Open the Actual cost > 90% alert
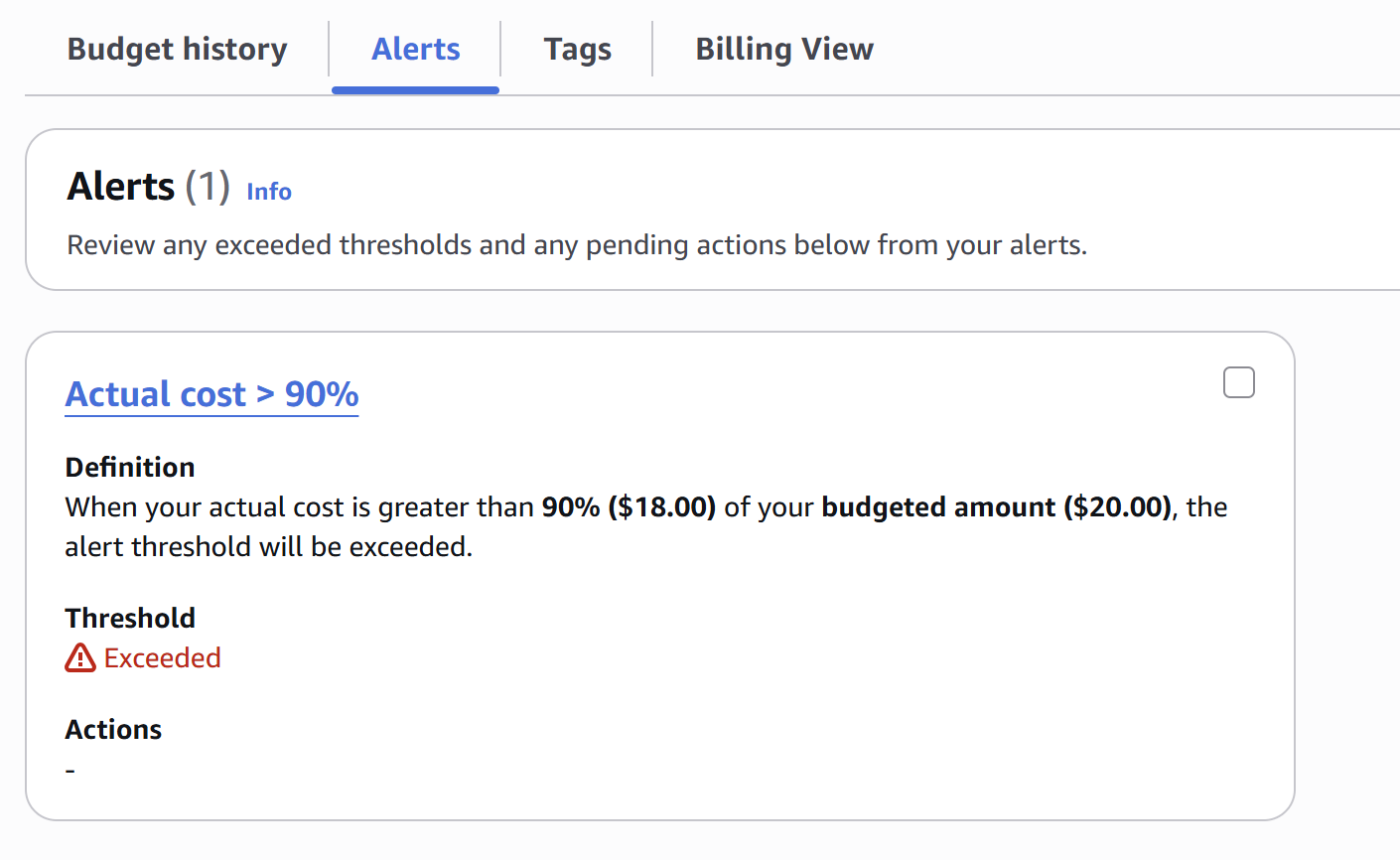Image resolution: width=1400 pixels, height=860 pixels. click(210, 393)
